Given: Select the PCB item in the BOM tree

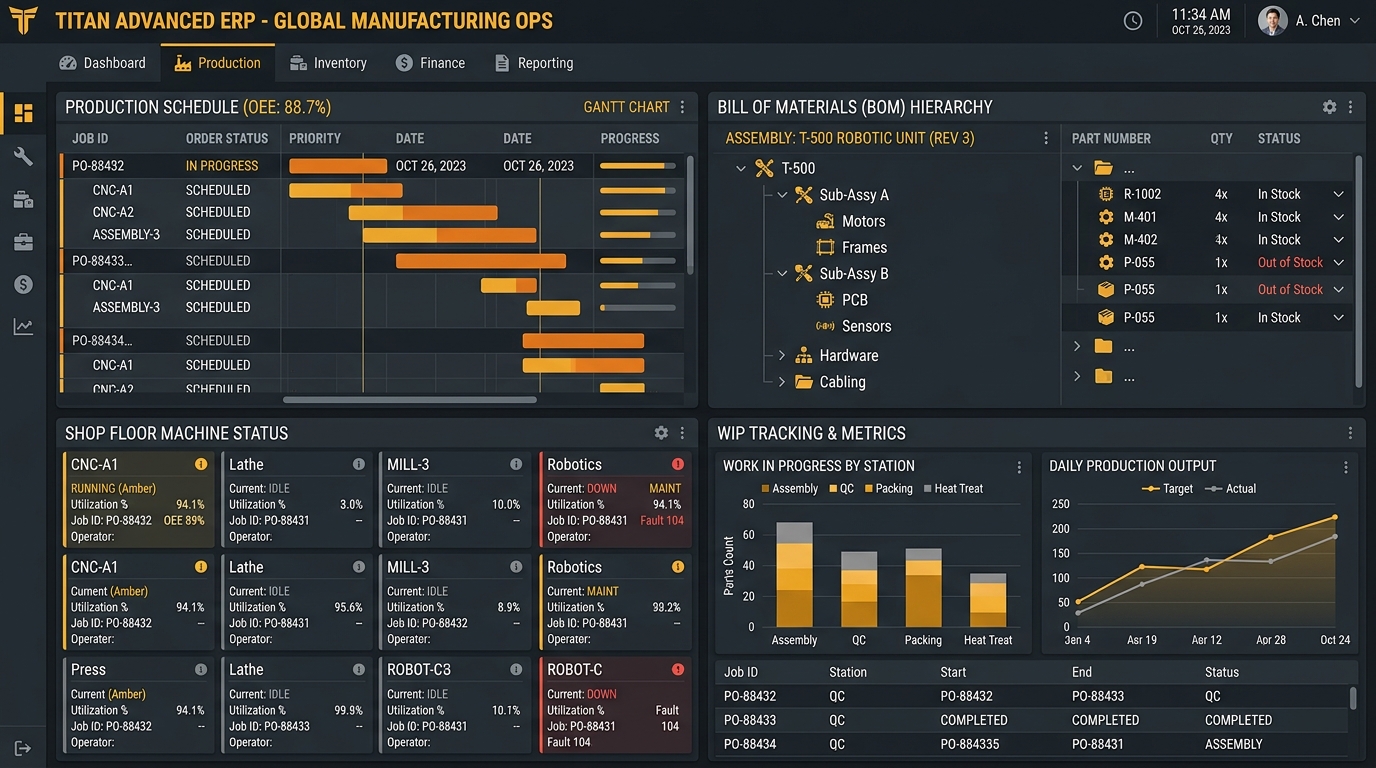Looking at the screenshot, I should point(855,300).
